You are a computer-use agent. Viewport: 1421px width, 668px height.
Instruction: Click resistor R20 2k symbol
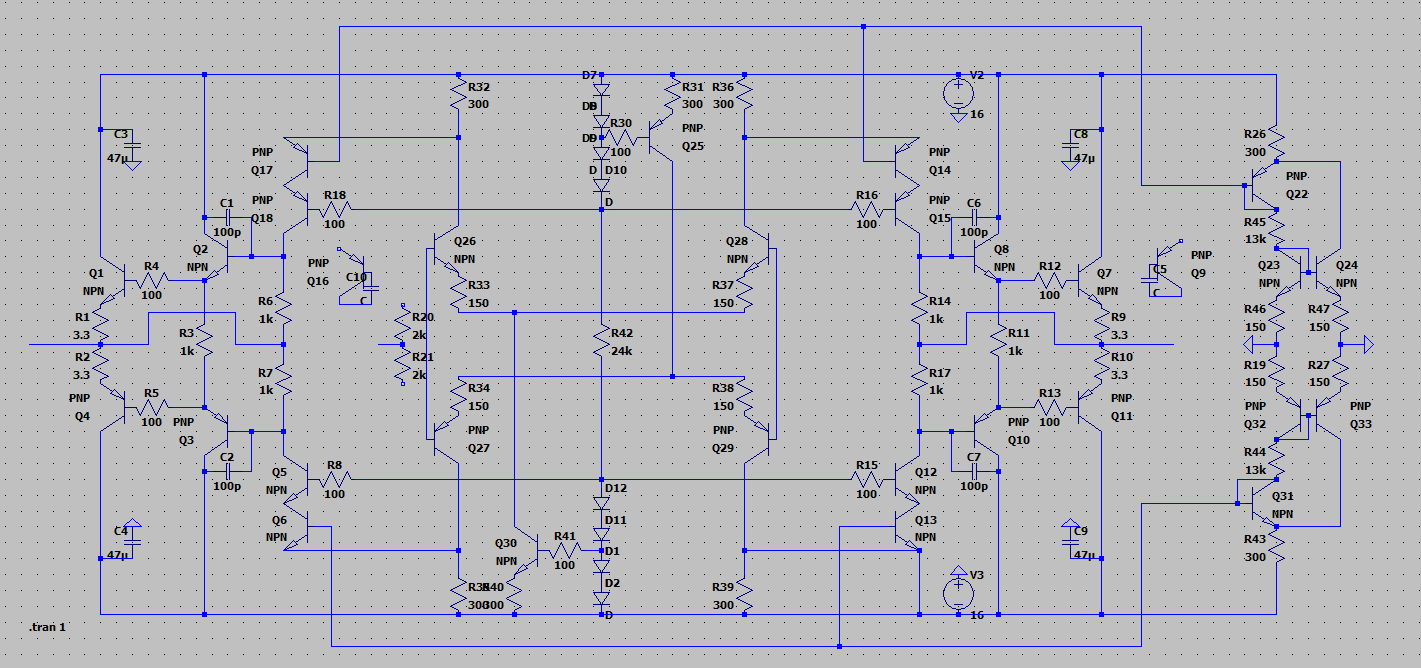(x=403, y=322)
